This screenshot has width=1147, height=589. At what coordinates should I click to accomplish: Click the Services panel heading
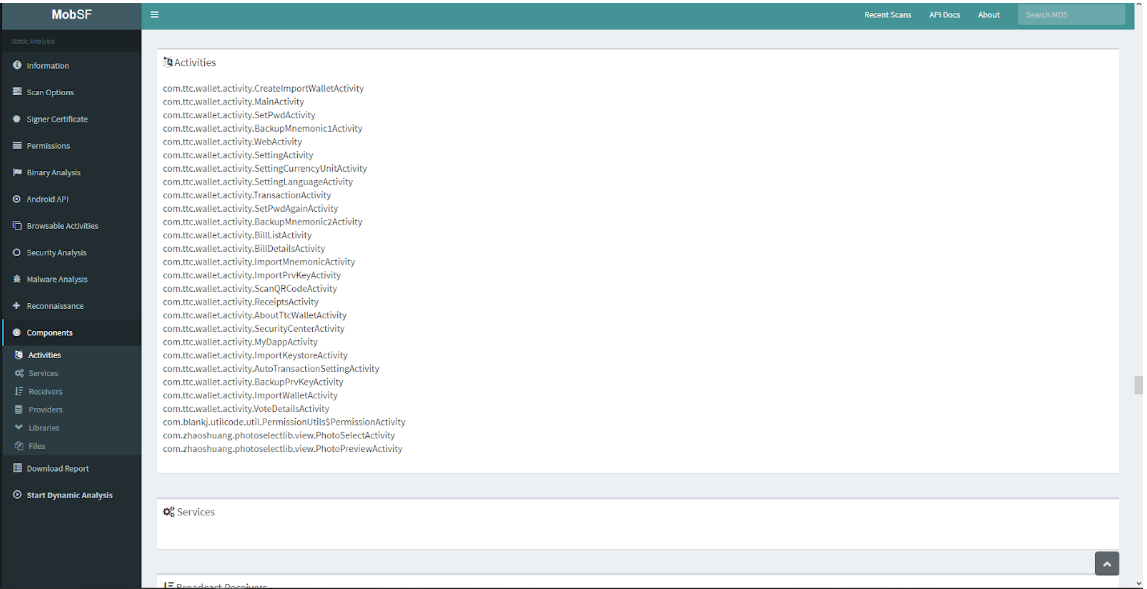click(189, 511)
